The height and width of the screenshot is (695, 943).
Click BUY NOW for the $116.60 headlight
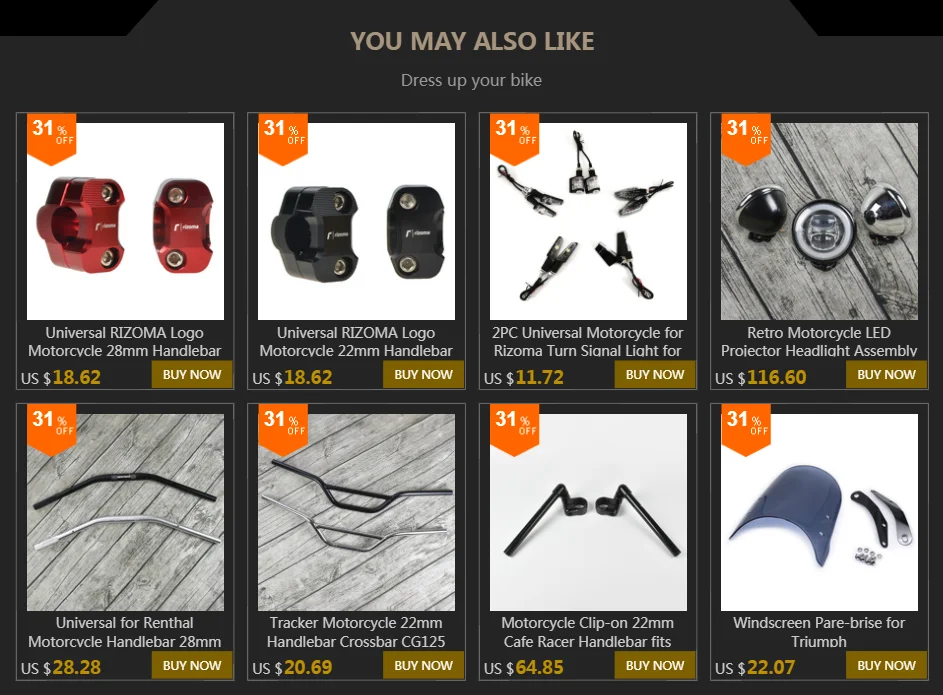[886, 375]
